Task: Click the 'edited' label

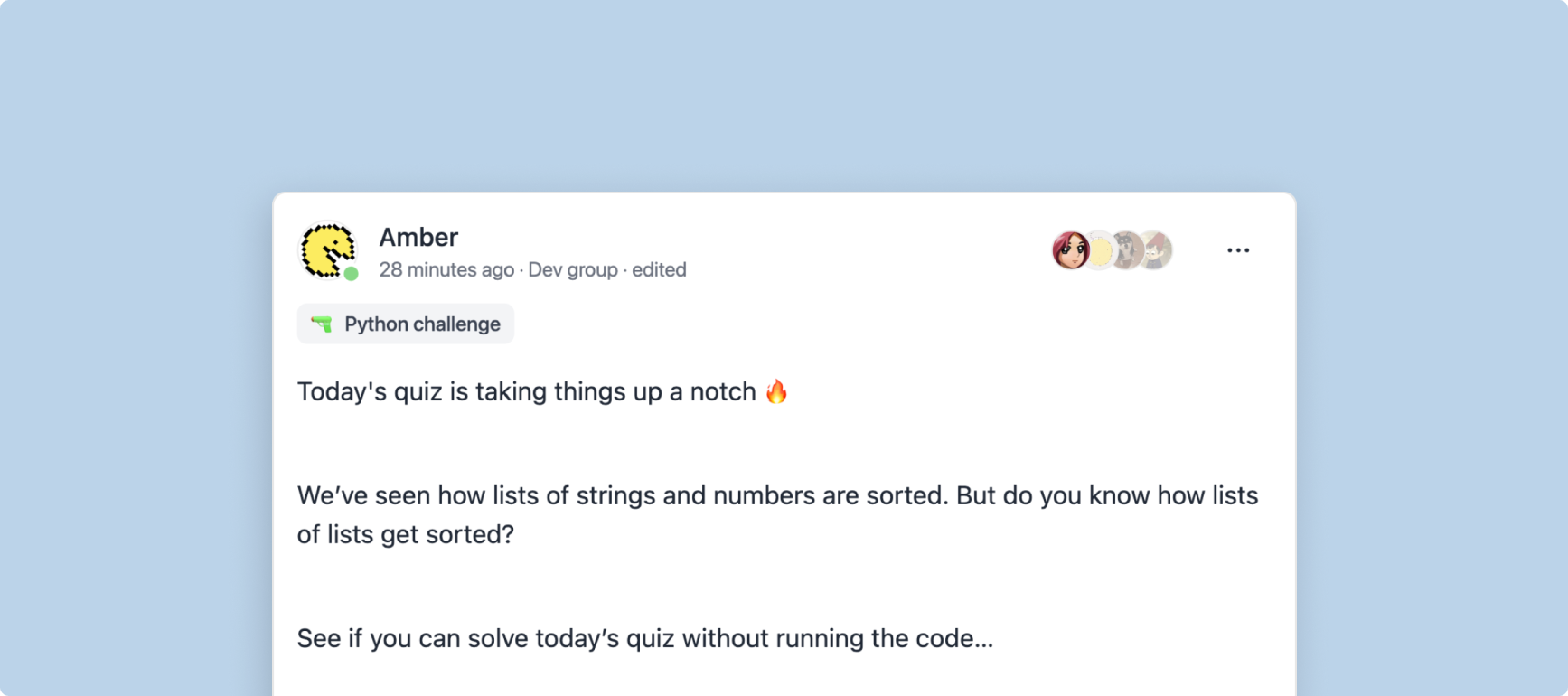Action: click(659, 269)
